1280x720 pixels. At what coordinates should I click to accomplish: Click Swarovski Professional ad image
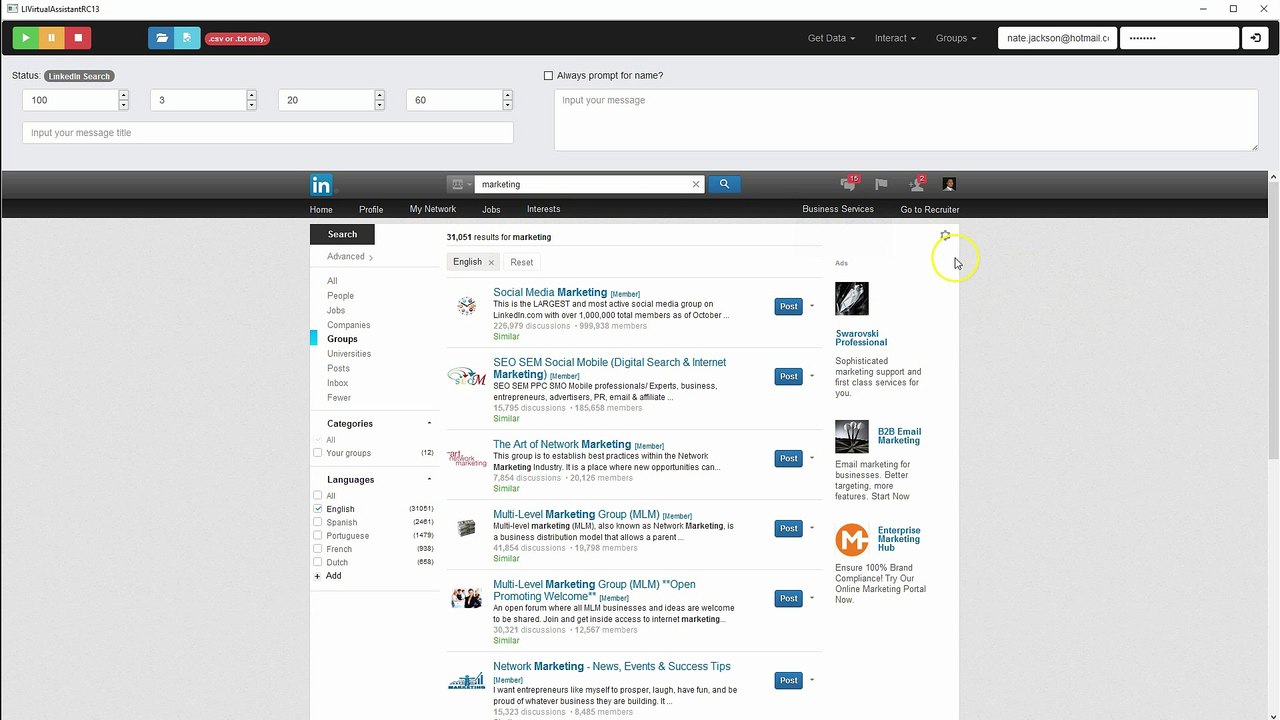(x=852, y=299)
